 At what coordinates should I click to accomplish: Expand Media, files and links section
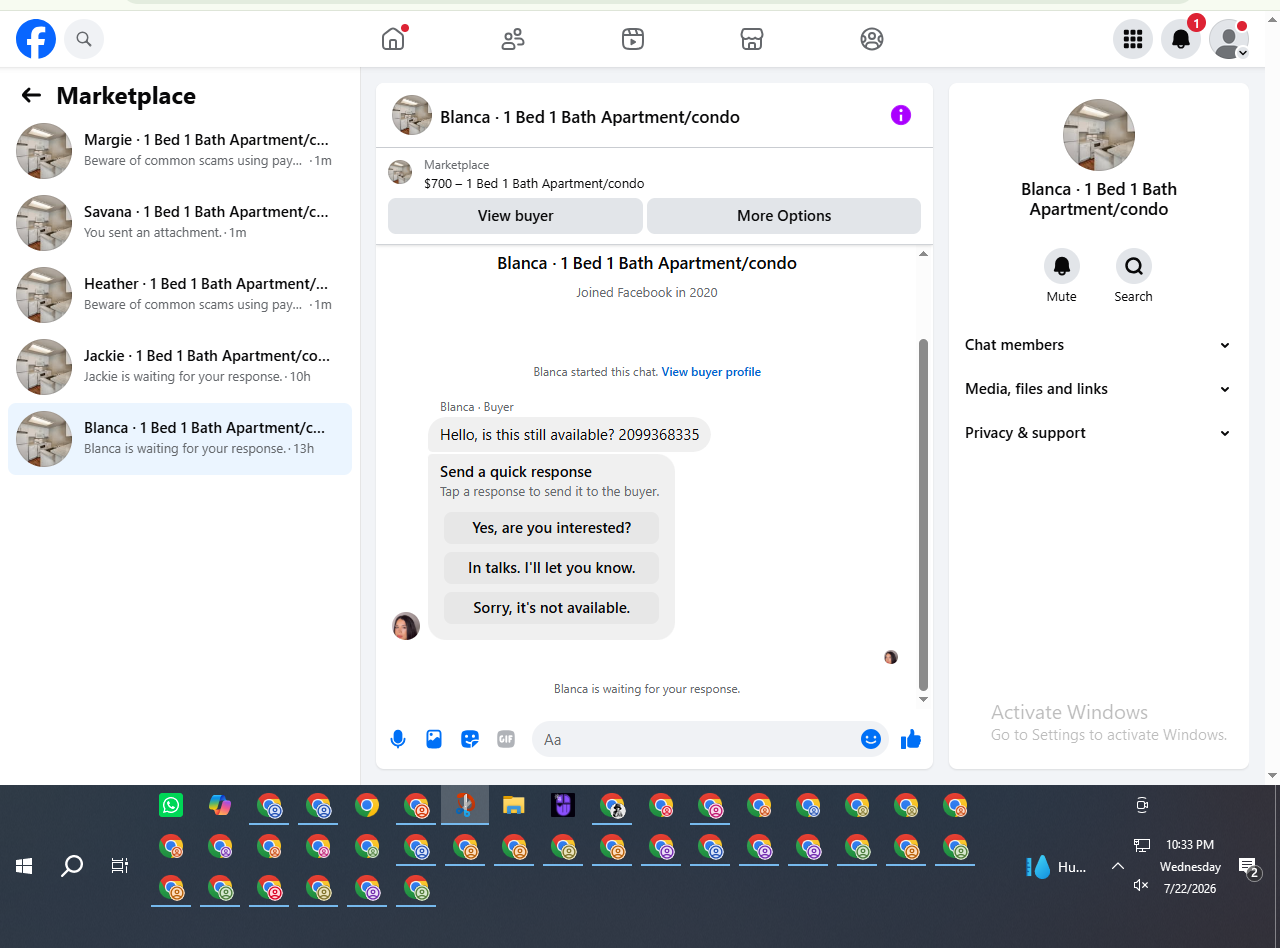point(1098,389)
